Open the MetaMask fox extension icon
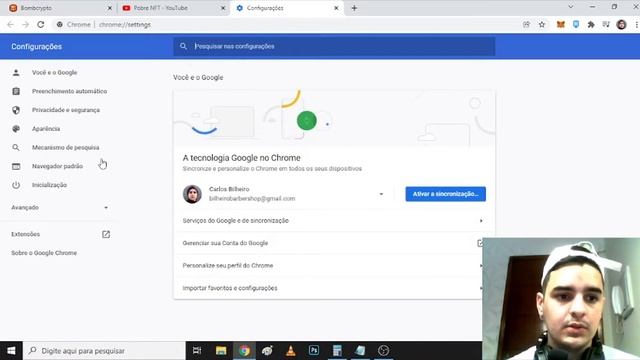This screenshot has height=360, width=640. pyautogui.click(x=560, y=24)
